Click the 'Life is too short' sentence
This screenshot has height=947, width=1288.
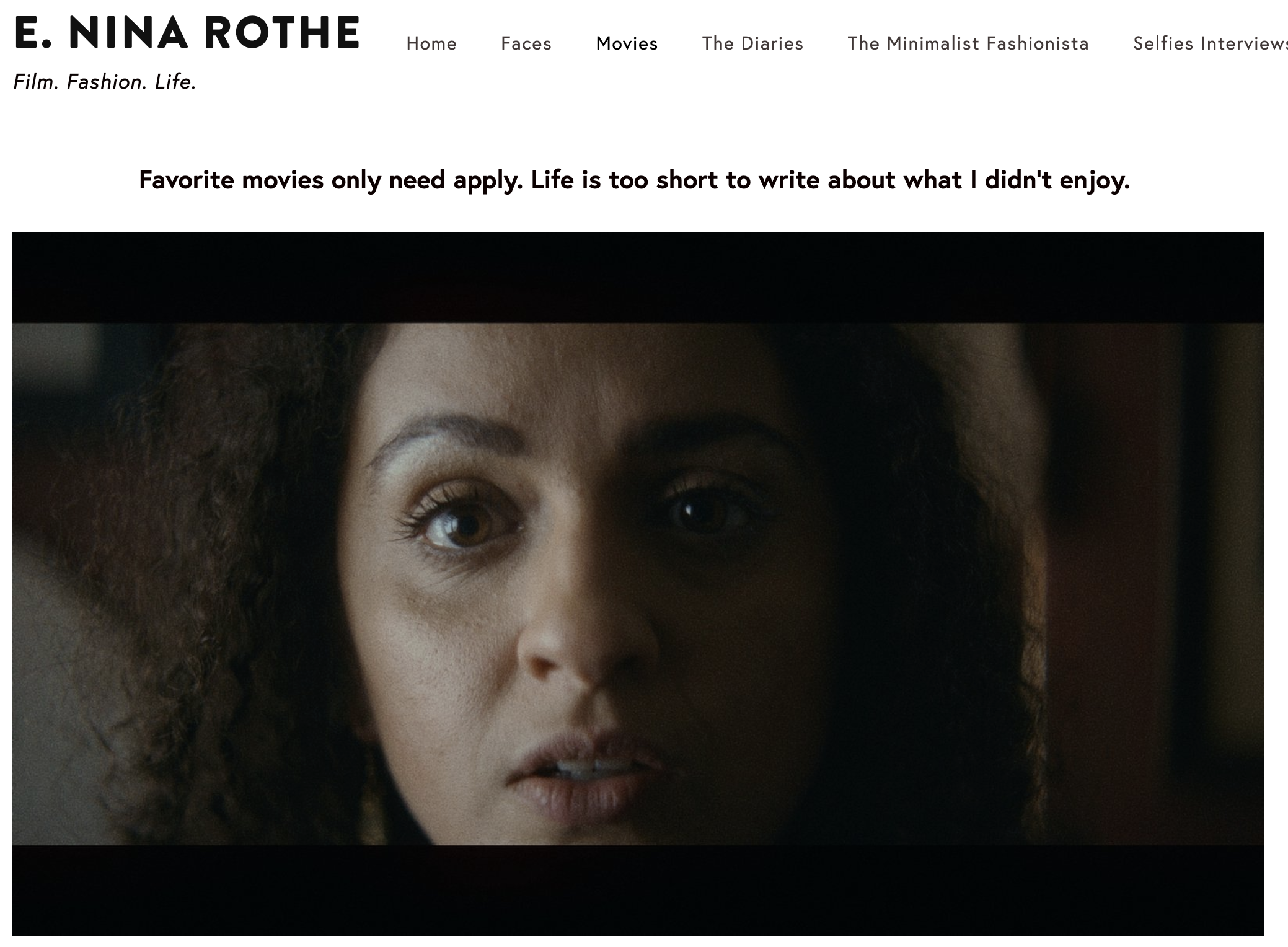[x=831, y=180]
